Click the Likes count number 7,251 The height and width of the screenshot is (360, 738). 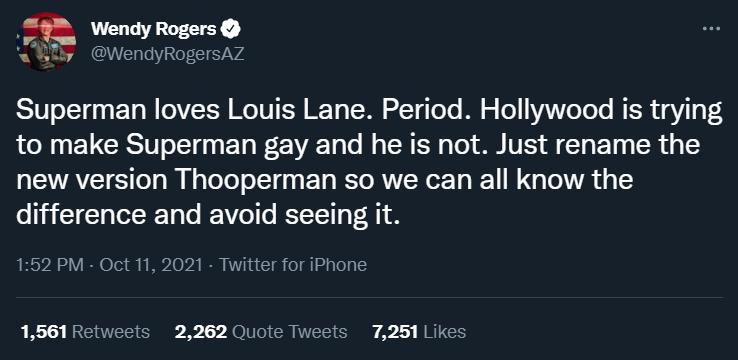395,332
